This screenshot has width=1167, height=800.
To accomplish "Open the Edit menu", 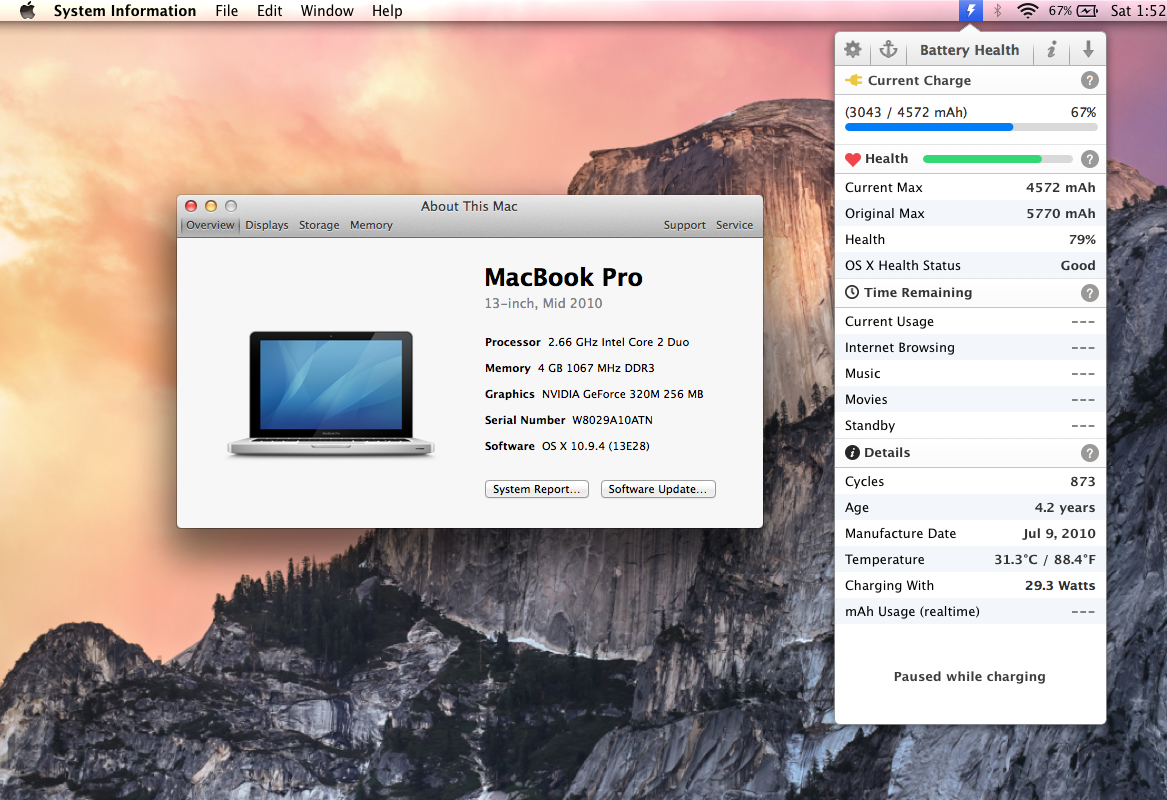I will tap(269, 10).
